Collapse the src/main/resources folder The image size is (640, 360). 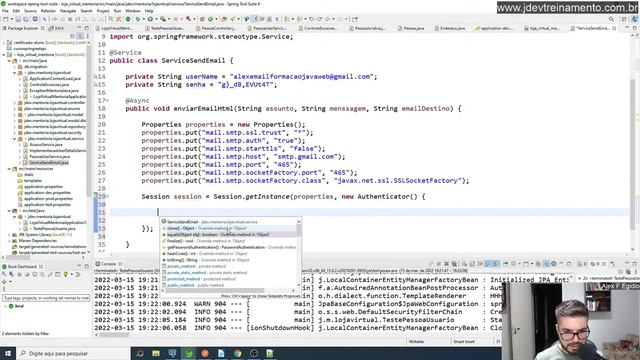pyautogui.click(x=9, y=169)
